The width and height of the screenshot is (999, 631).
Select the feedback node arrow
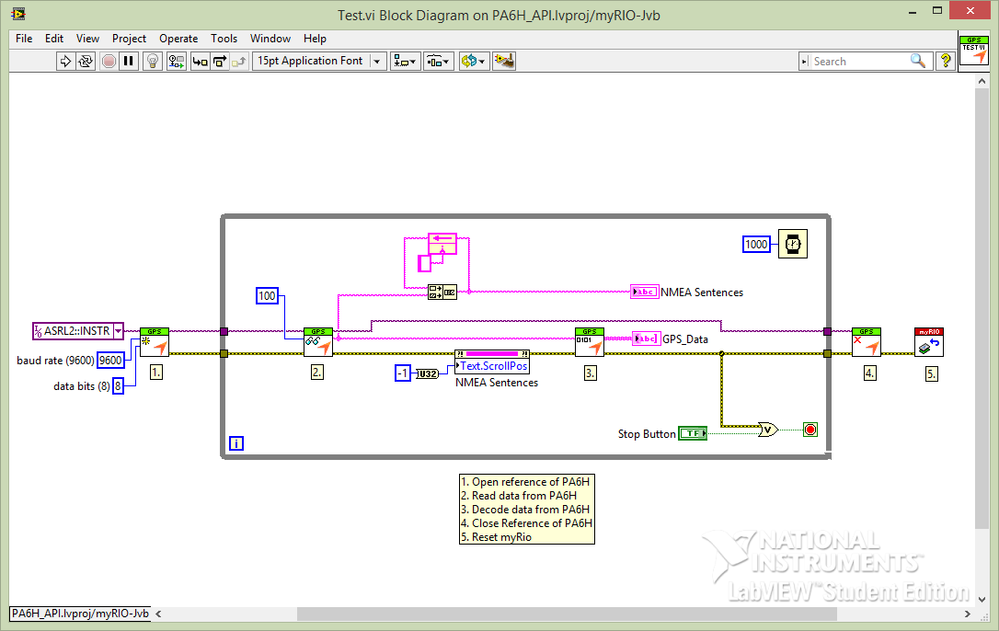click(x=443, y=243)
